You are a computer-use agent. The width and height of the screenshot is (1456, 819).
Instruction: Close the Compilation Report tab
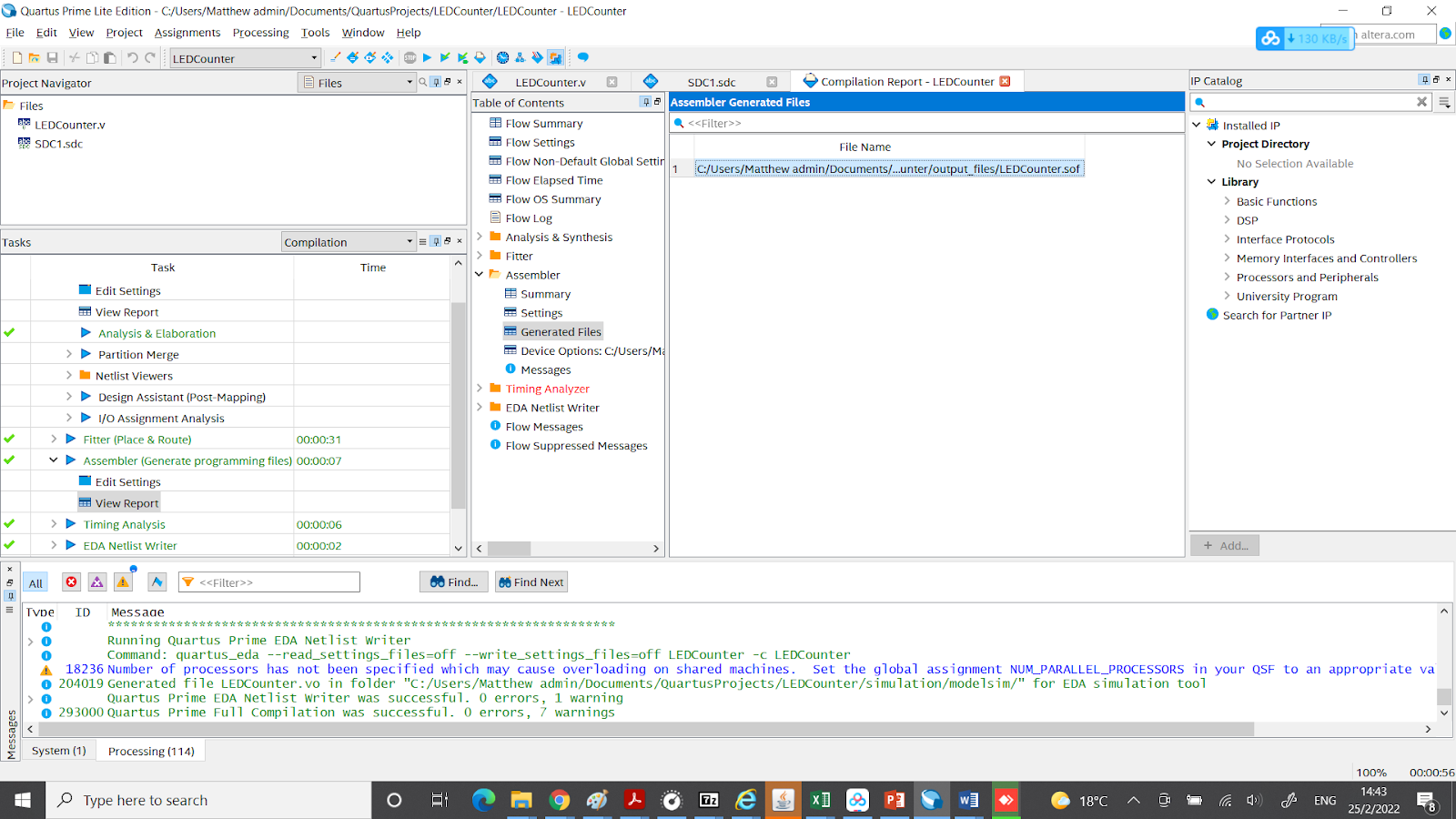pyautogui.click(x=1005, y=81)
